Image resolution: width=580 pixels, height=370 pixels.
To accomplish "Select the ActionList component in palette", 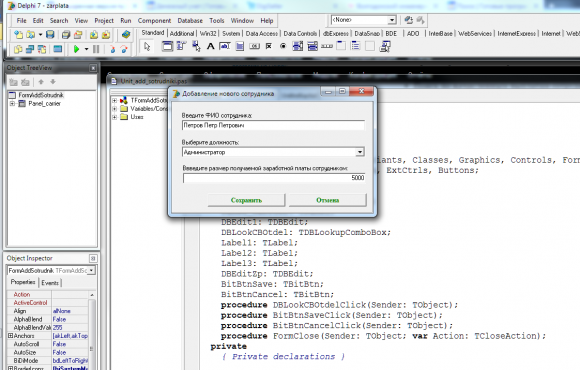I will (385, 46).
